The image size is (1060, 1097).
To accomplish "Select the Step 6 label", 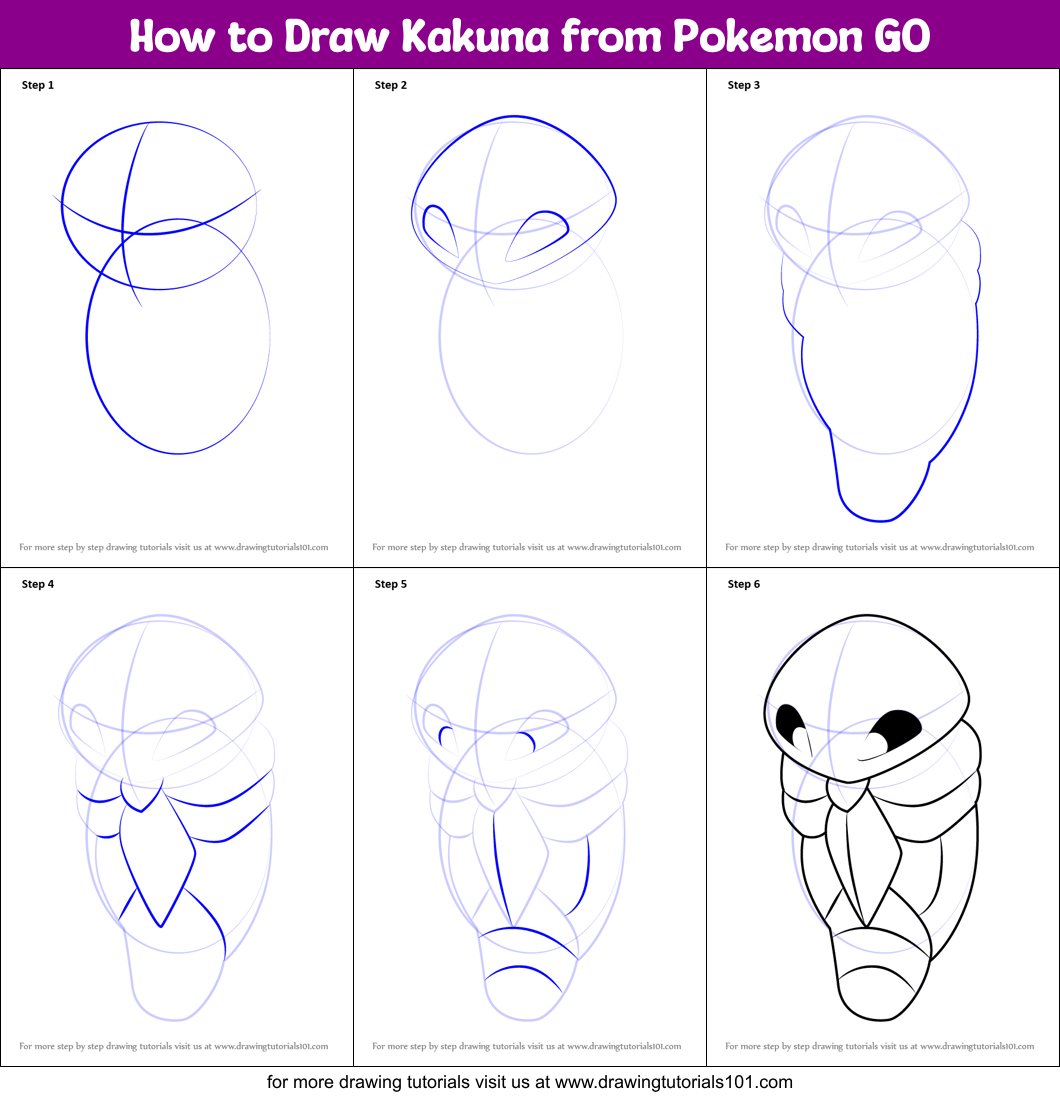I will coord(743,583).
